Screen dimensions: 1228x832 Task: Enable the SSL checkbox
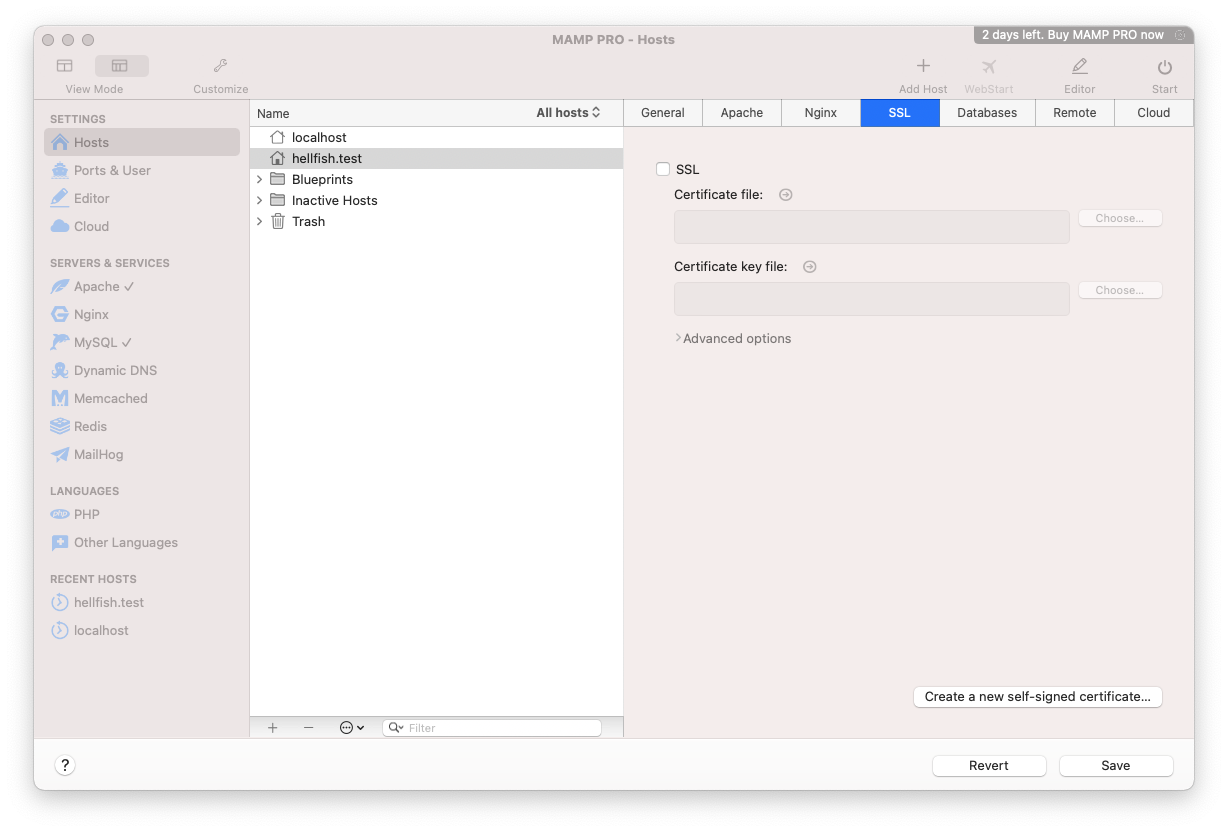(x=663, y=169)
